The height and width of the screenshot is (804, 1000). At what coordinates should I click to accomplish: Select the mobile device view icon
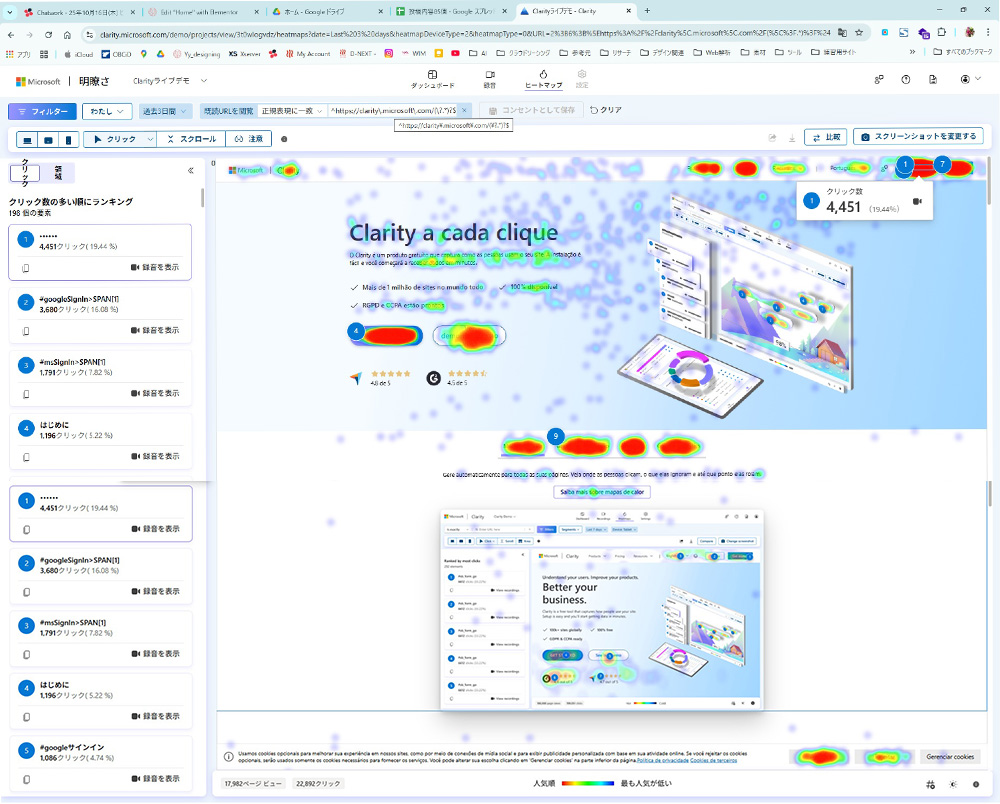point(69,140)
